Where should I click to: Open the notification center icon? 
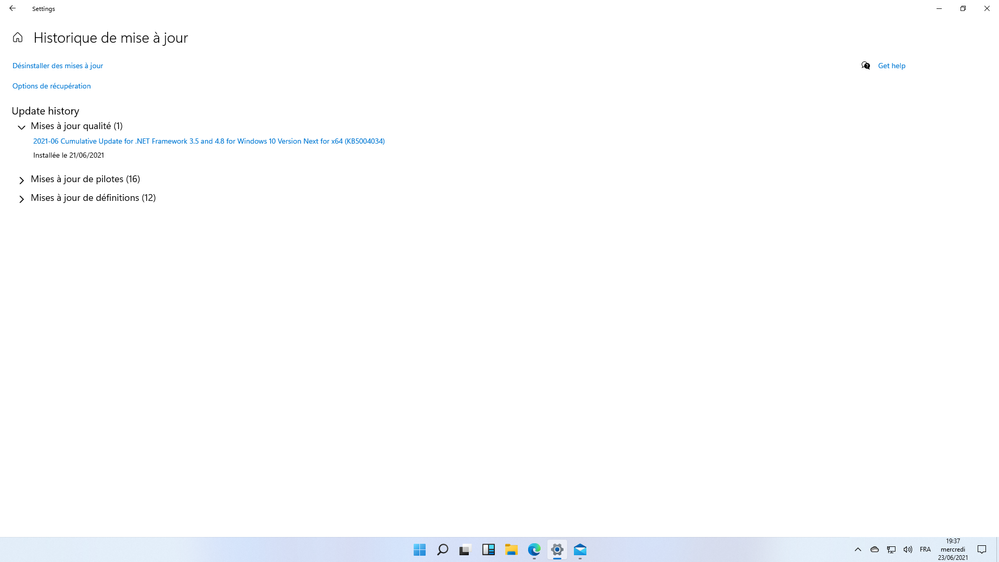coord(982,550)
